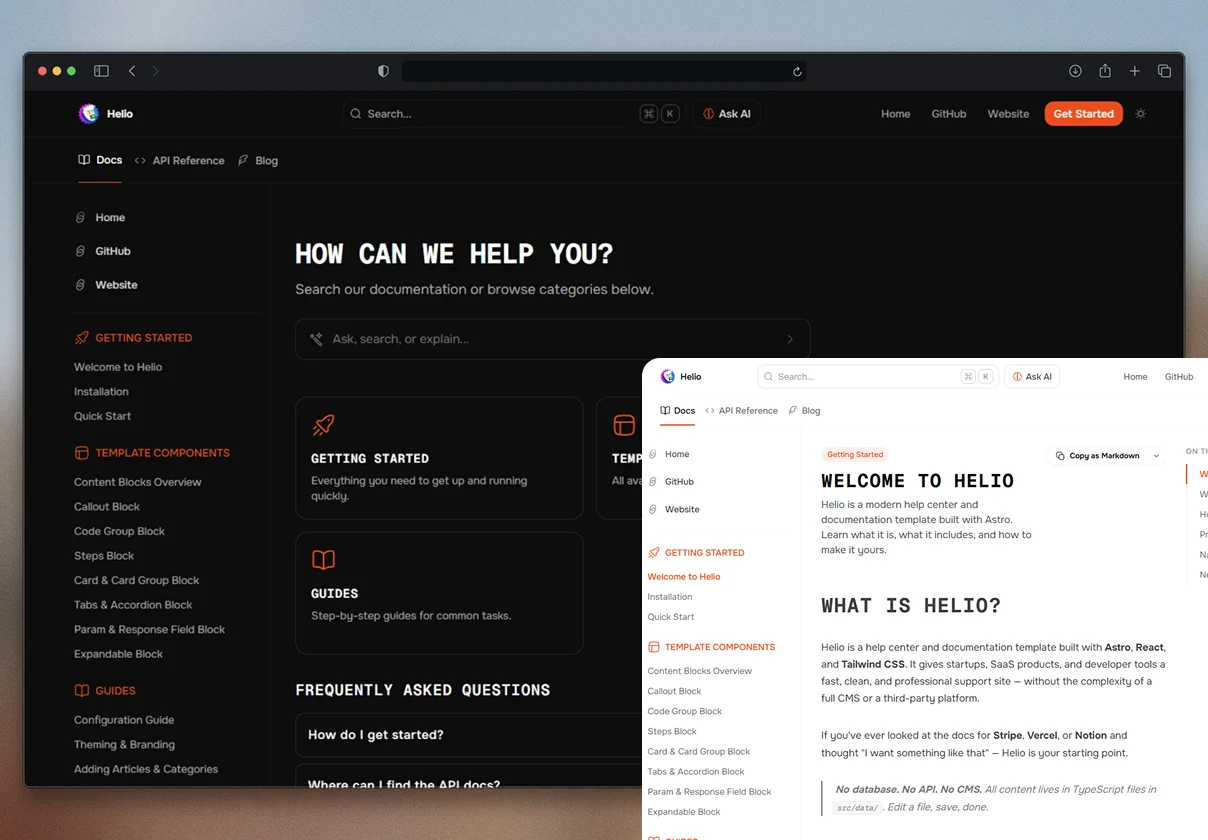Open the Guides card
This screenshot has width=1208, height=840.
[x=439, y=593]
